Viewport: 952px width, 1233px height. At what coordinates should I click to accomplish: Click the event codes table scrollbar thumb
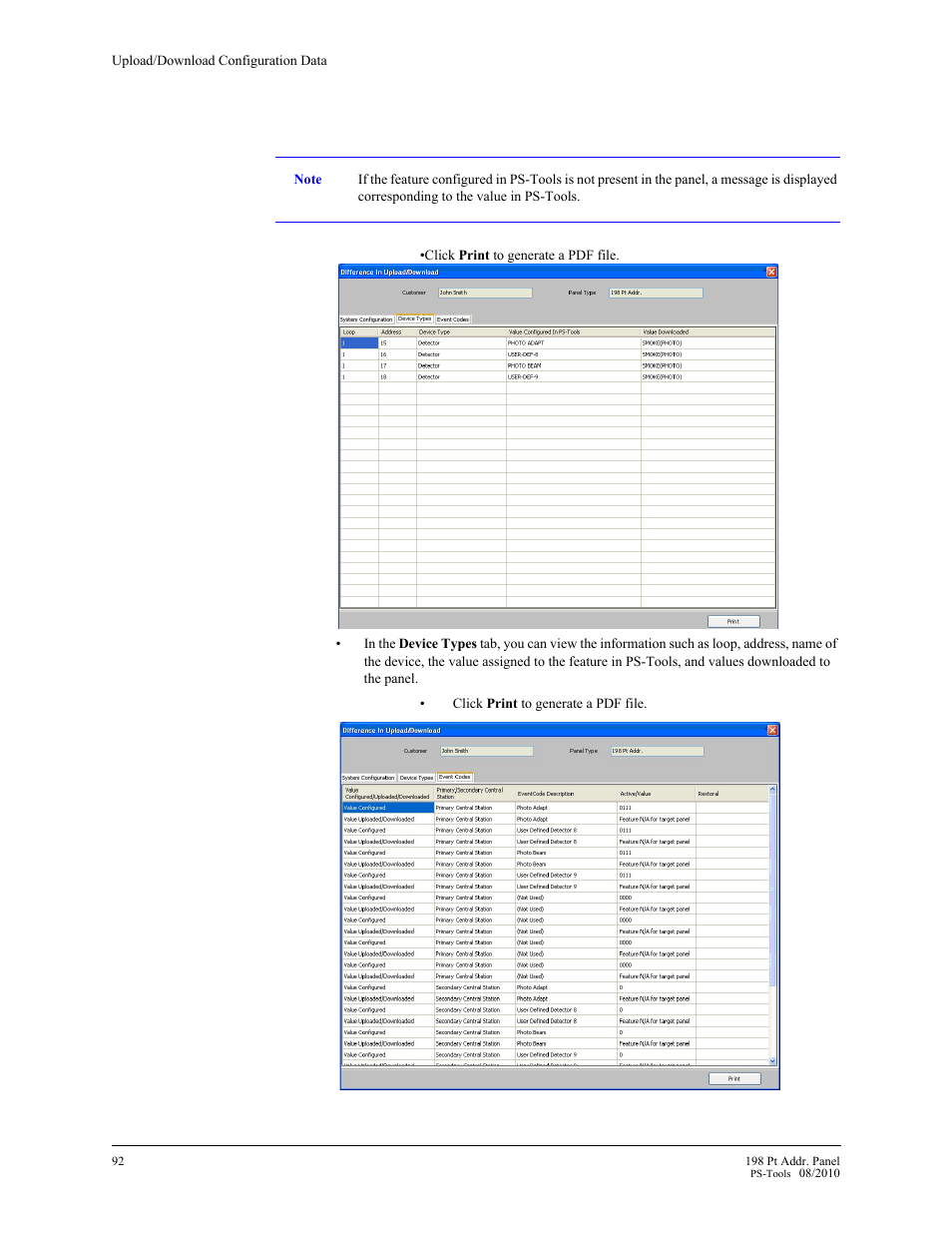(x=772, y=890)
